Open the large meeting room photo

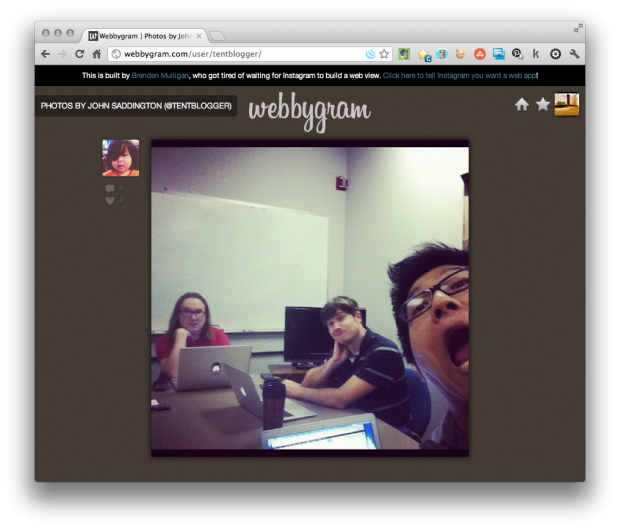click(x=310, y=298)
